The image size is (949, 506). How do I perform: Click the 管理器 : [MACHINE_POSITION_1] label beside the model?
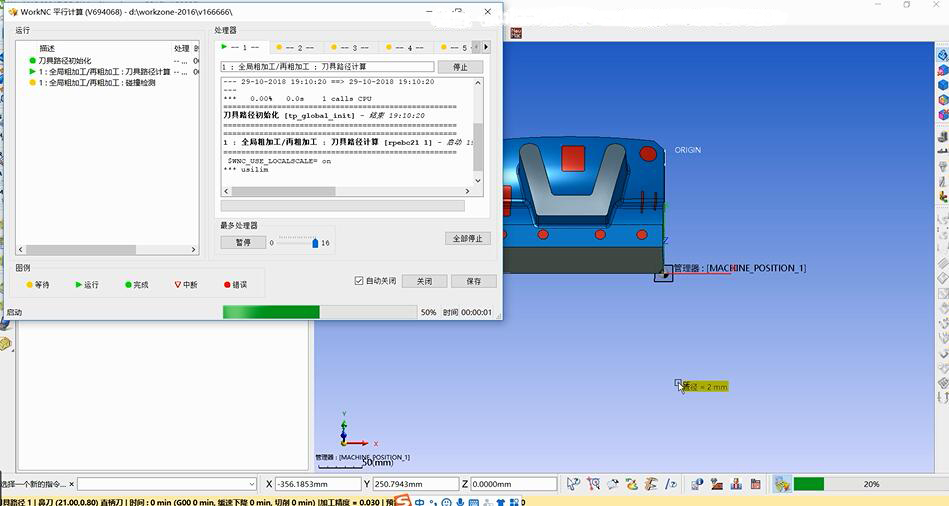coord(740,268)
